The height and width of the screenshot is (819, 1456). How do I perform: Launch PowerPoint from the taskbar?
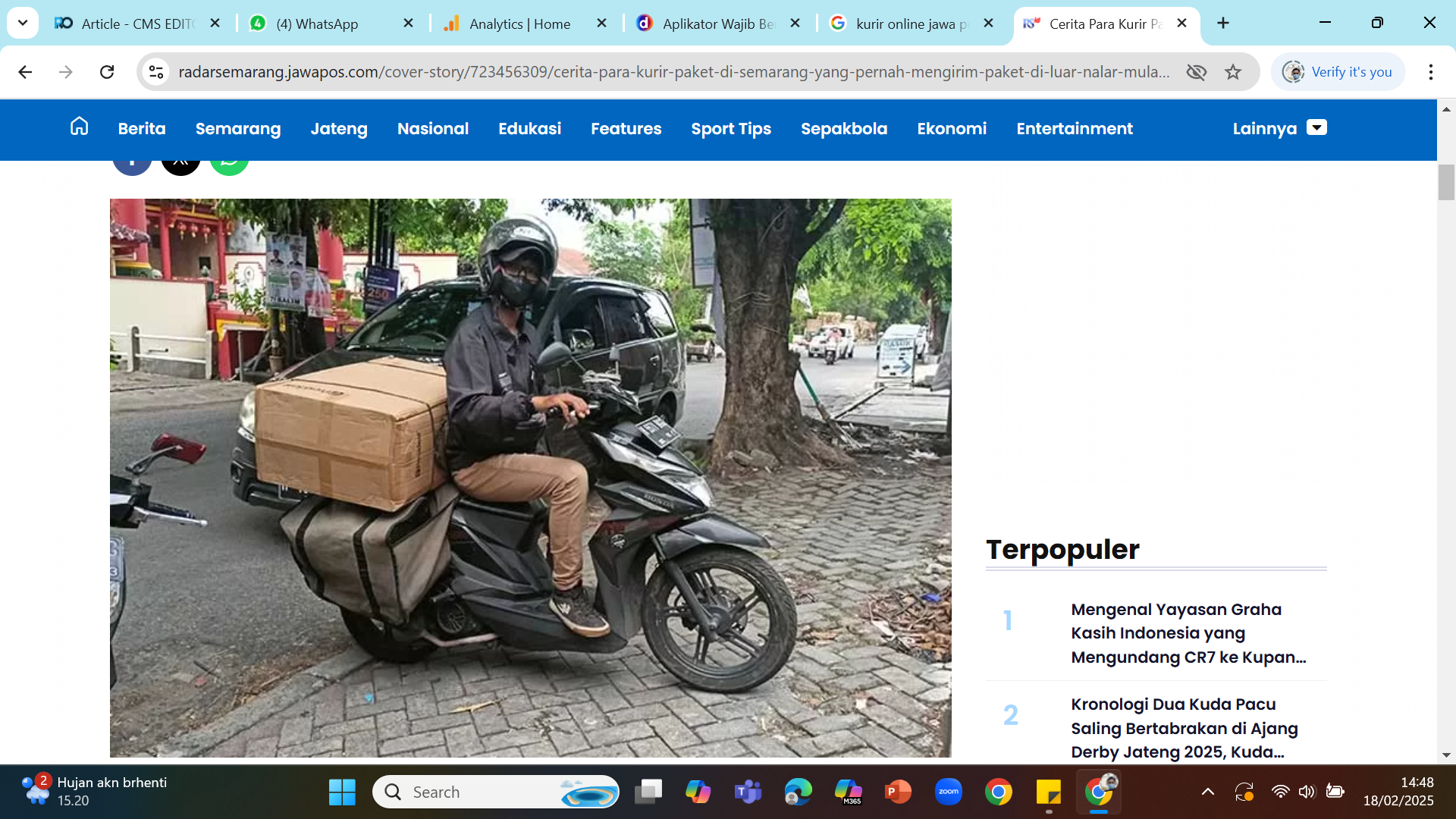(898, 791)
